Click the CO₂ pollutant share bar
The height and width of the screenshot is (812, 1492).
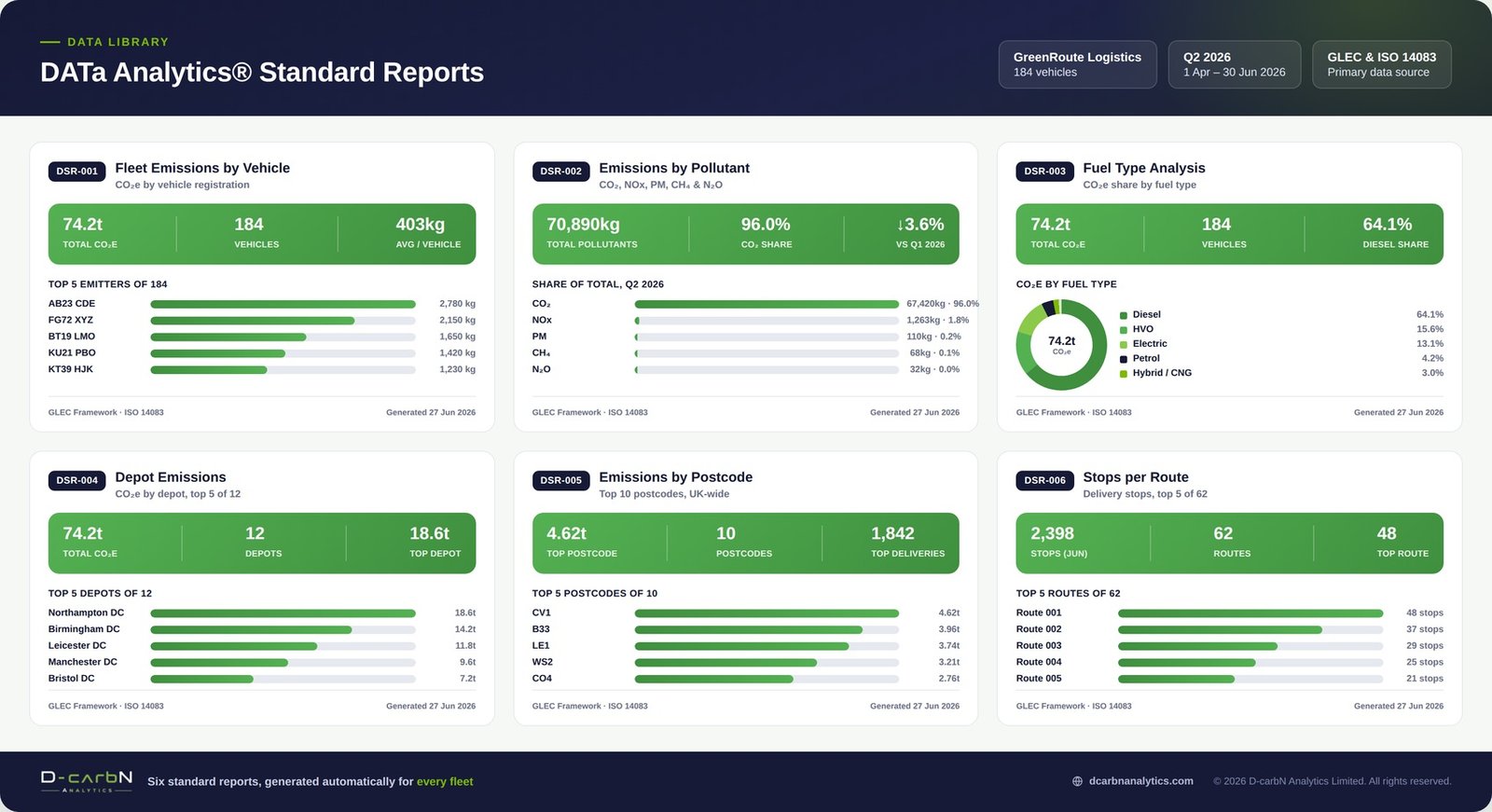tap(767, 304)
